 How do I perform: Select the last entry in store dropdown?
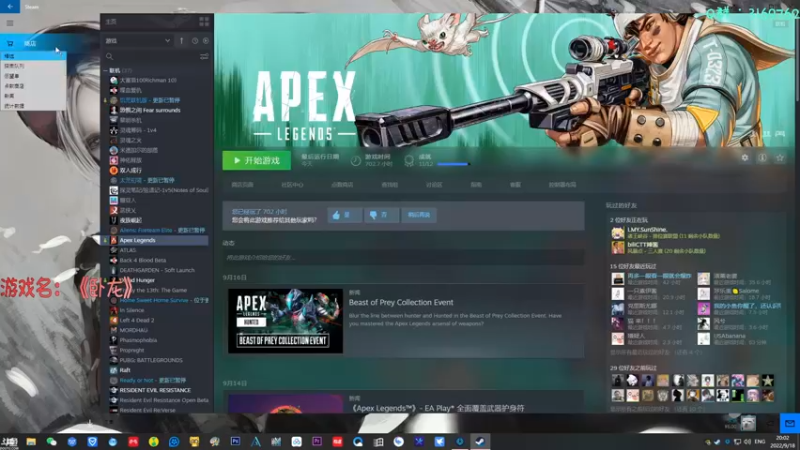(33, 106)
